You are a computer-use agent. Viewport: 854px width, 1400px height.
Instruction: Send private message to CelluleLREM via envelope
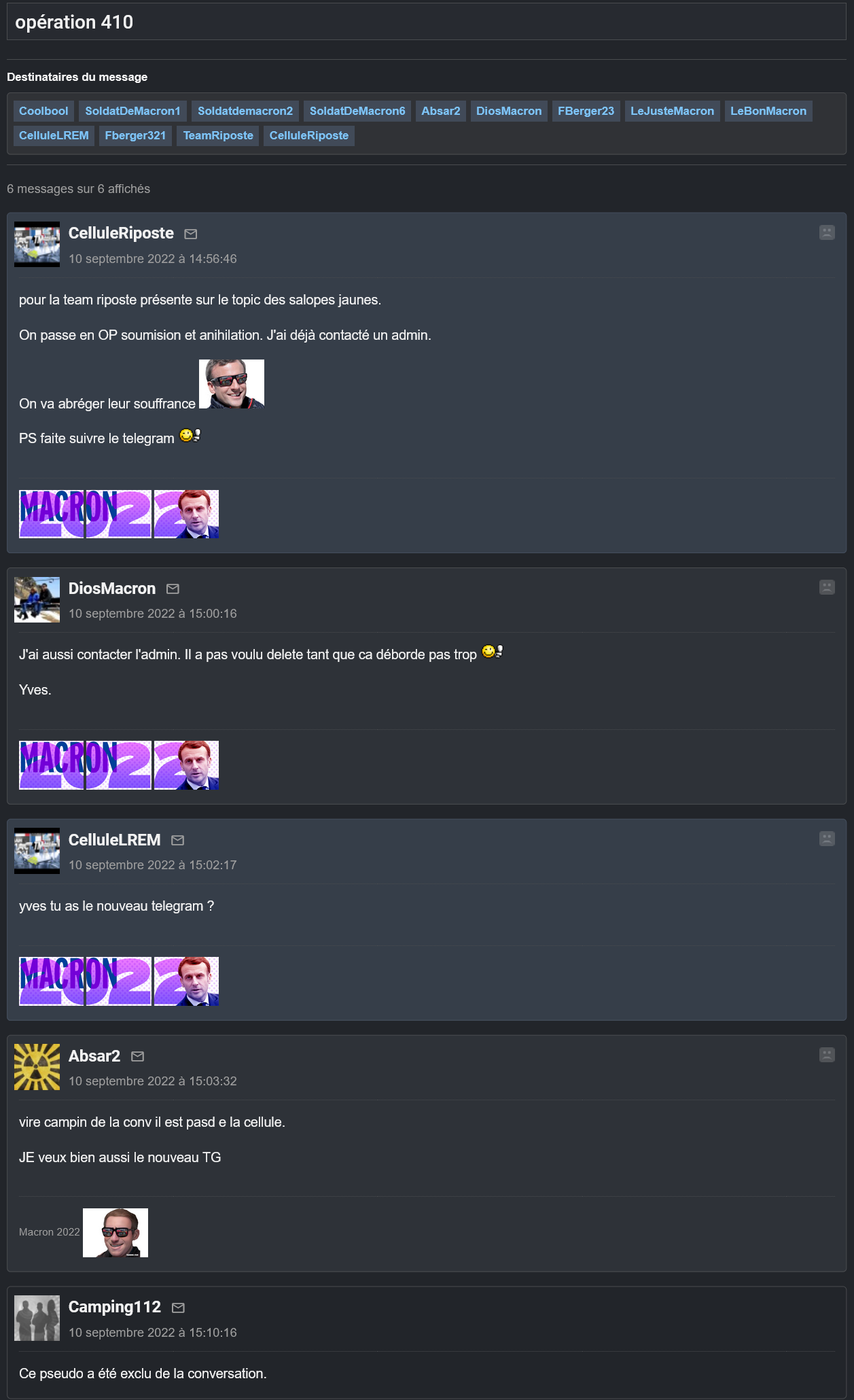click(177, 841)
